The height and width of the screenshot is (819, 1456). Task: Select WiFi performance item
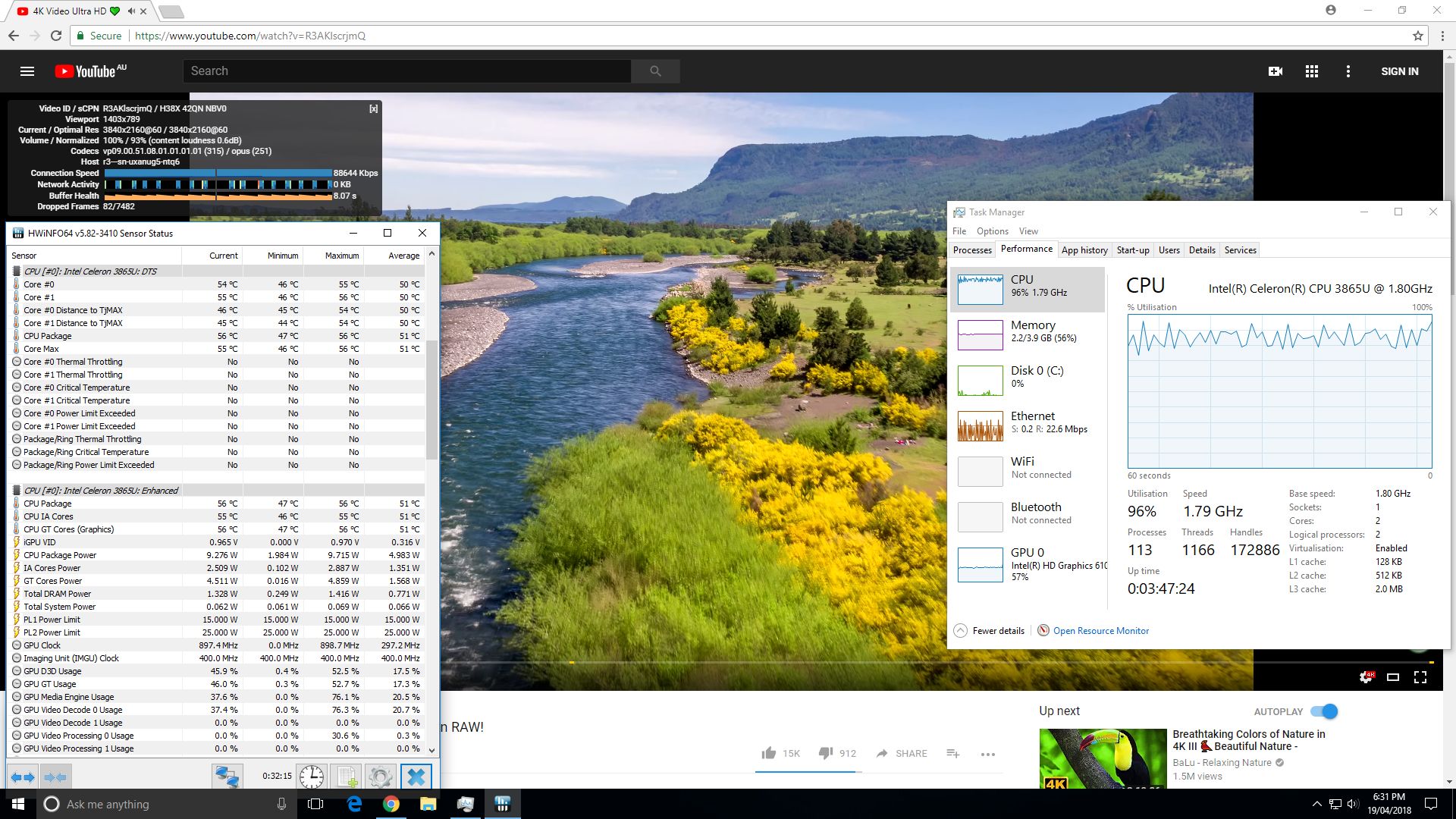[1028, 471]
